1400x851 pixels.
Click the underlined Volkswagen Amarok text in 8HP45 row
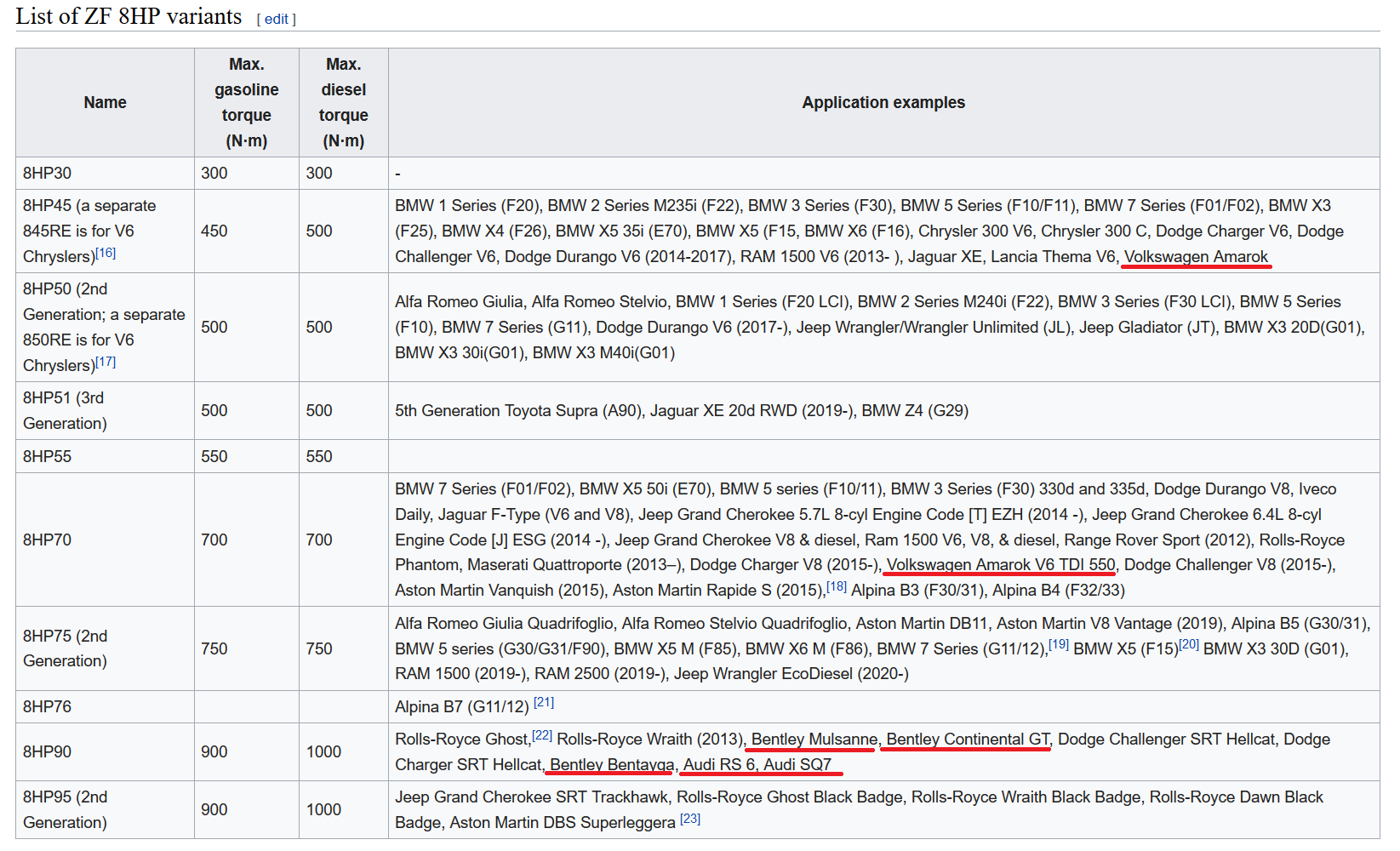coord(1196,256)
